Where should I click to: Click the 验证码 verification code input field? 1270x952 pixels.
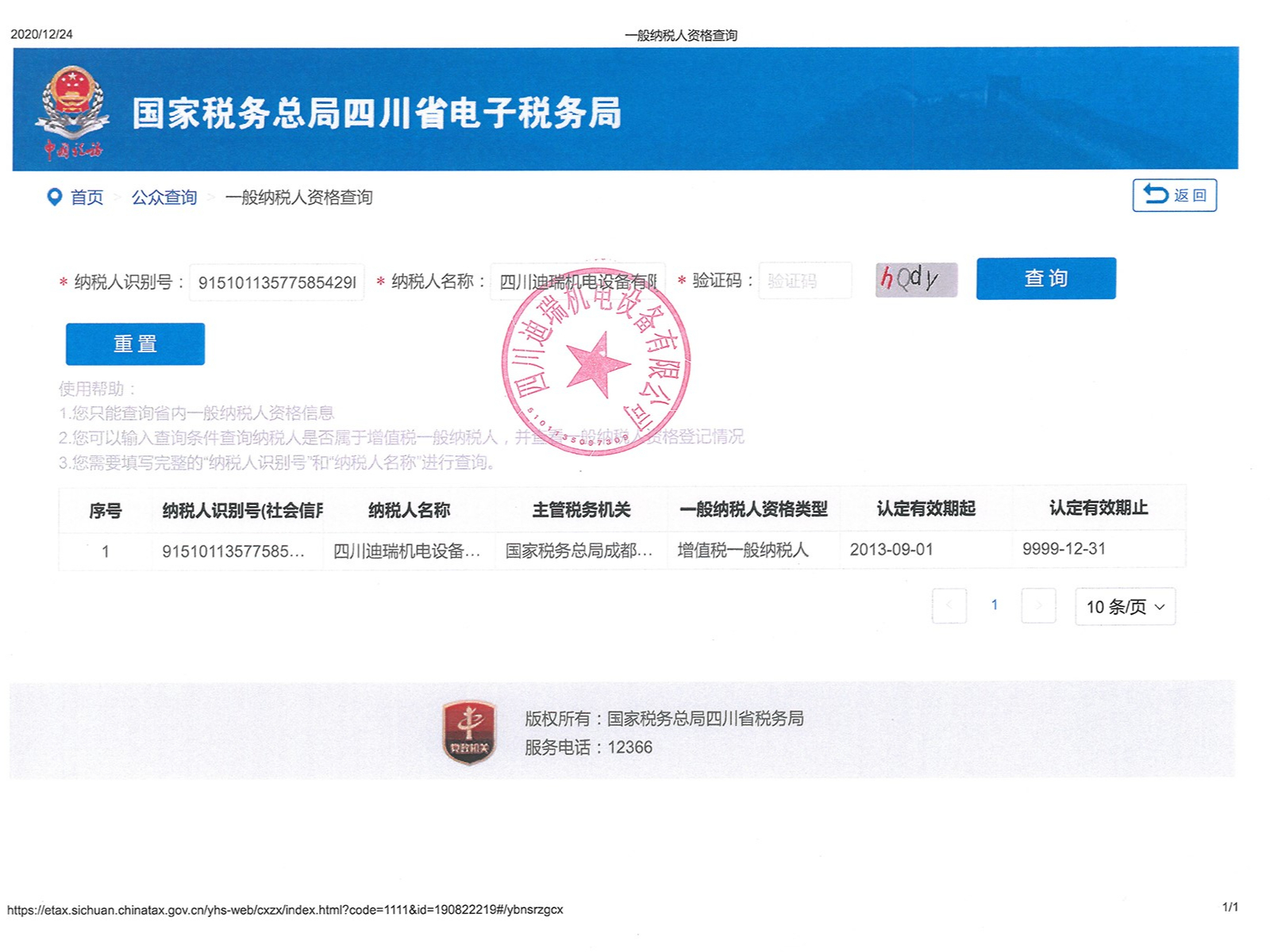(804, 281)
